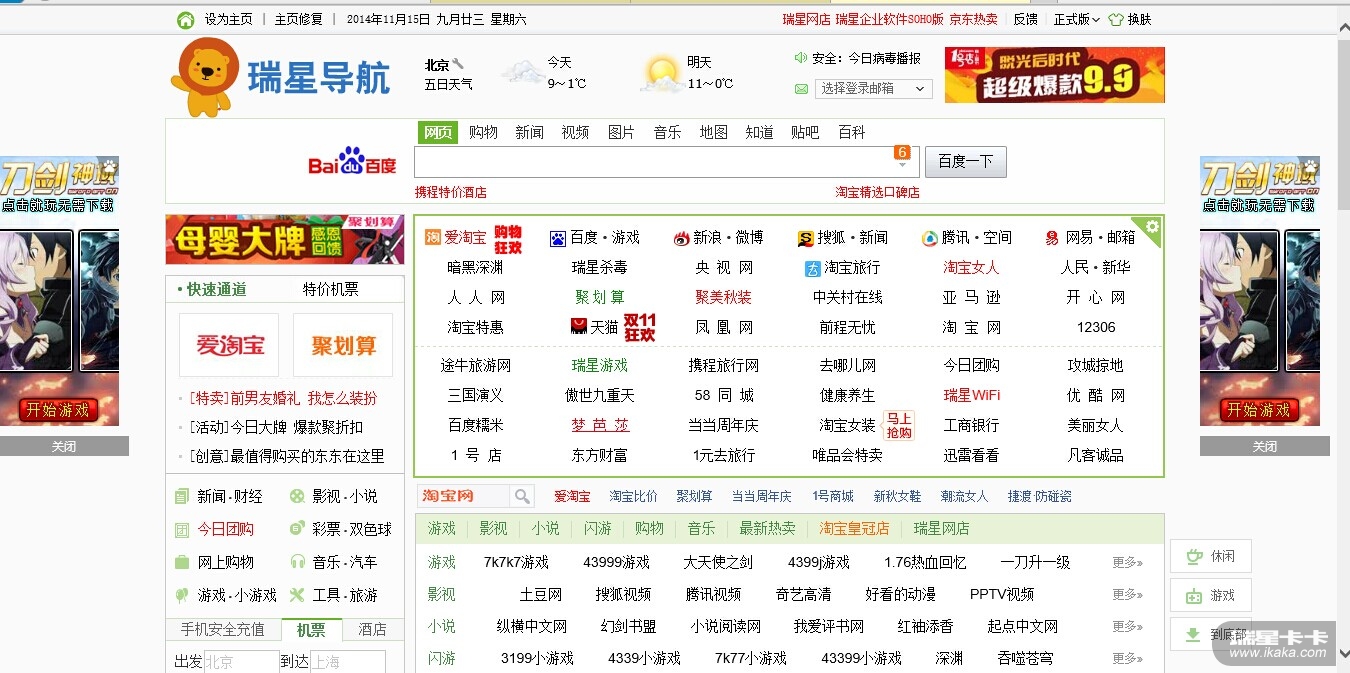Click the 聚划算 large button
The height and width of the screenshot is (673, 1350).
coord(343,345)
